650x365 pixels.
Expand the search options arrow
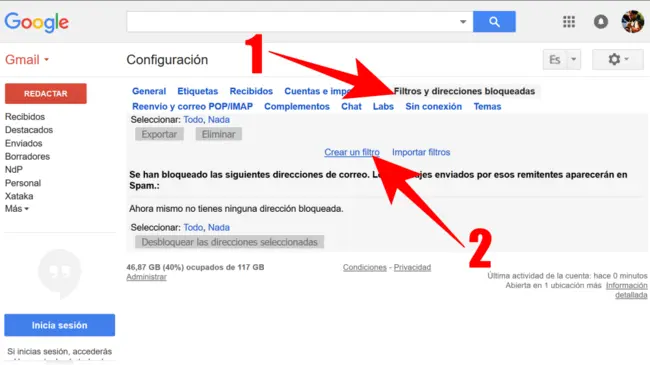(x=463, y=22)
